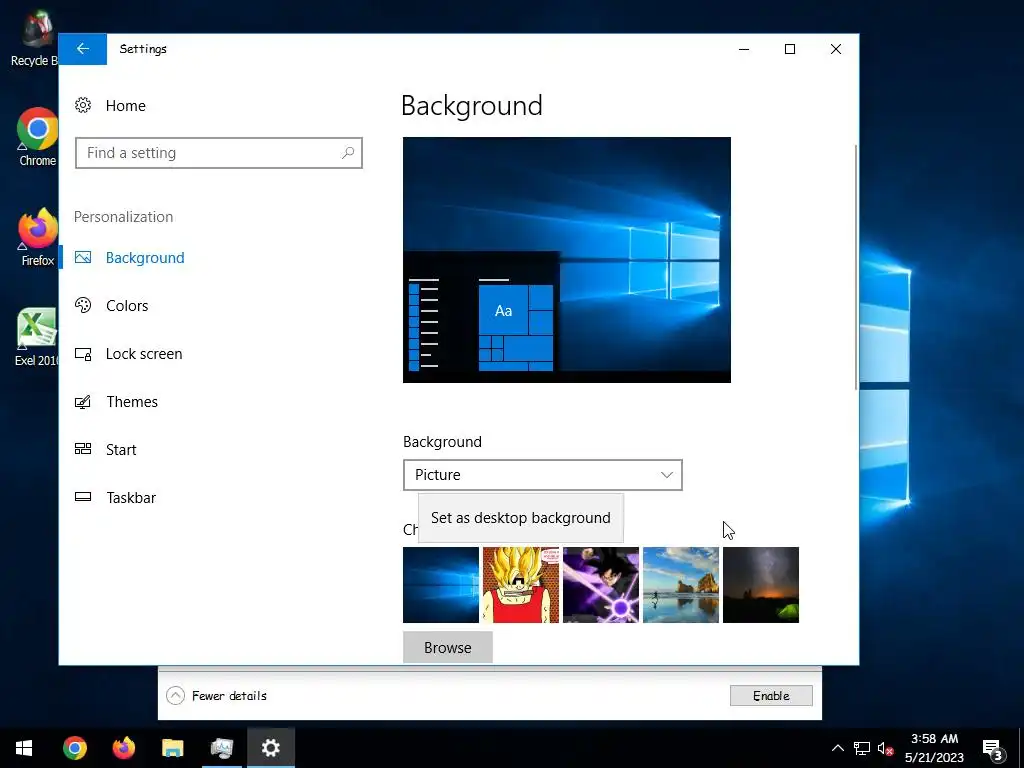Select the beach rocks wallpaper thumbnail
This screenshot has width=1024, height=768.
[680, 585]
